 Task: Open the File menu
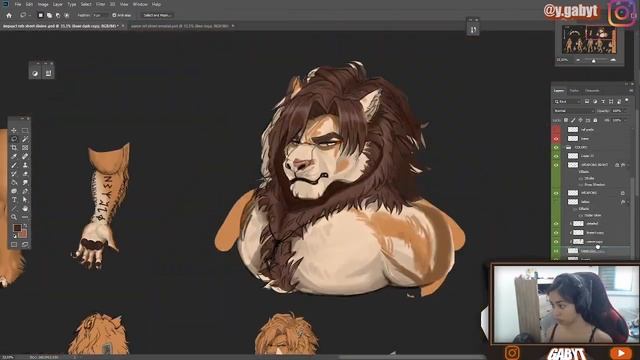click(18, 4)
